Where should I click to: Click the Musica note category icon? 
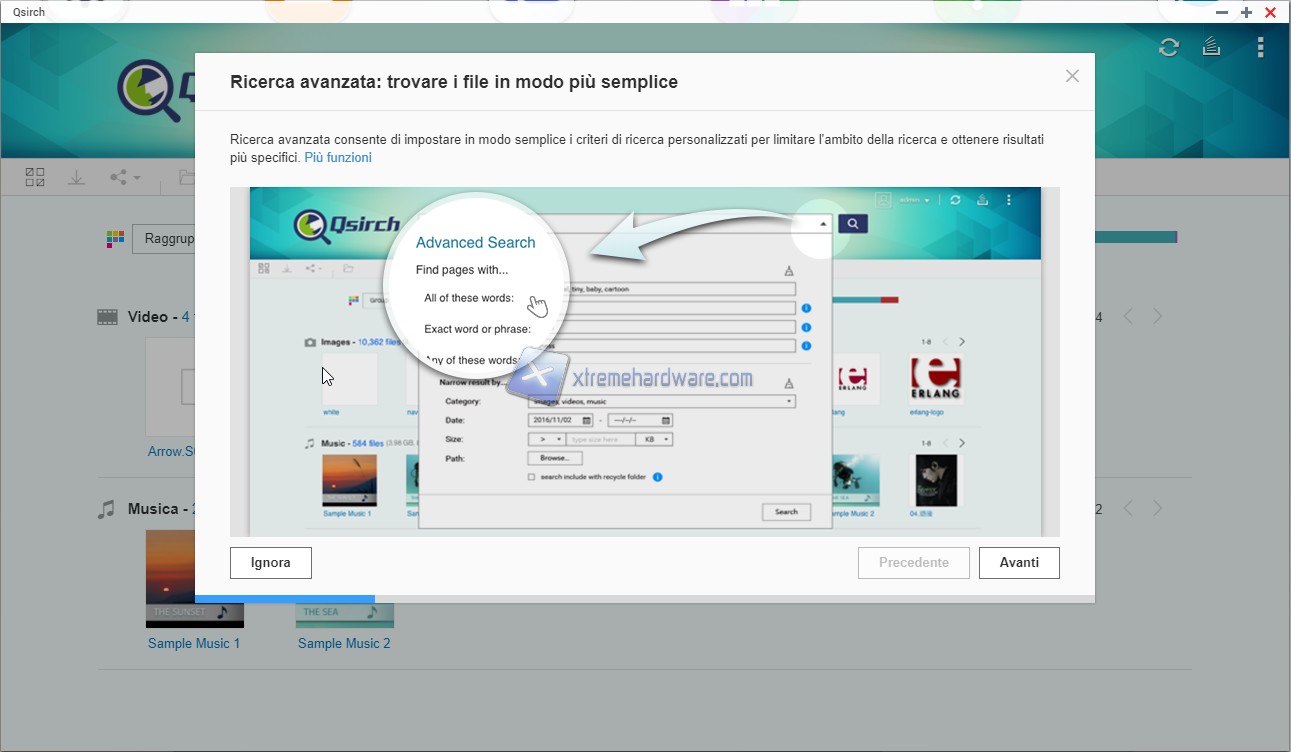coord(107,509)
